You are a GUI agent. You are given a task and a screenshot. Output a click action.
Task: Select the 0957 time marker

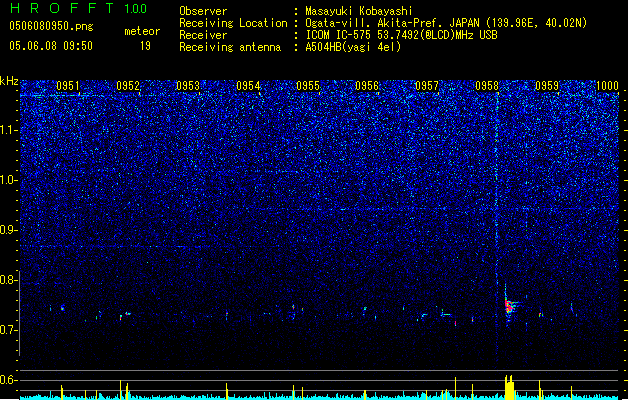tap(427, 86)
